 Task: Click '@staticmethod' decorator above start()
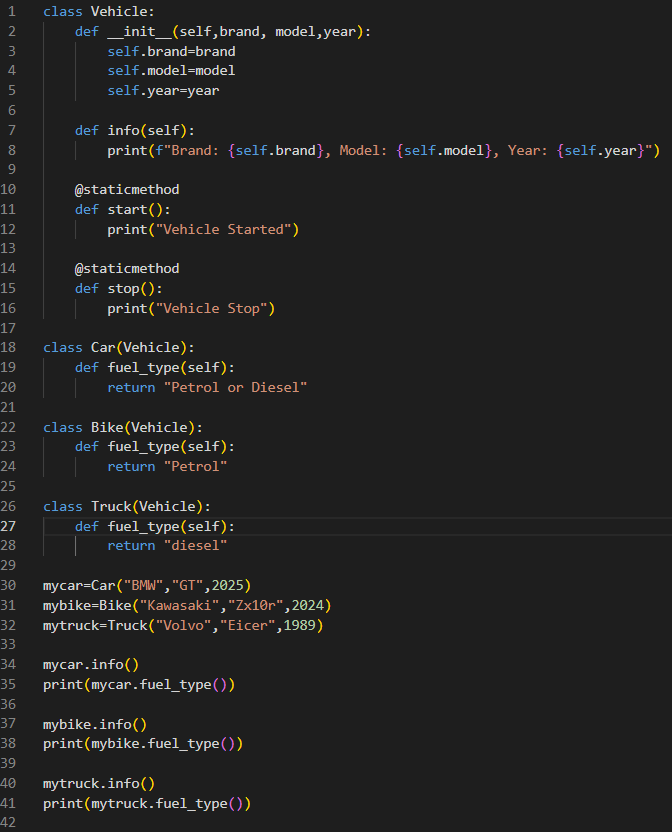coord(127,189)
